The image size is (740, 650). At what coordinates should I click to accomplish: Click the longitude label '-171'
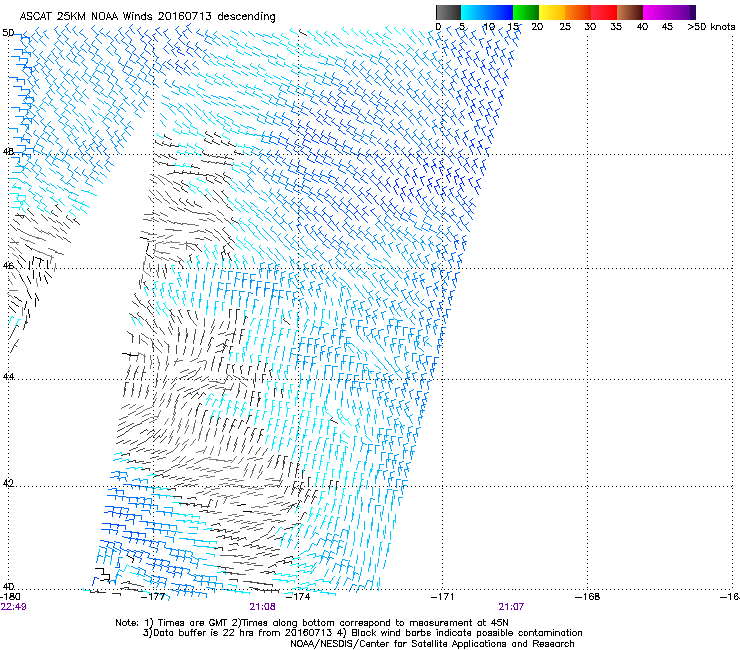coord(443,597)
